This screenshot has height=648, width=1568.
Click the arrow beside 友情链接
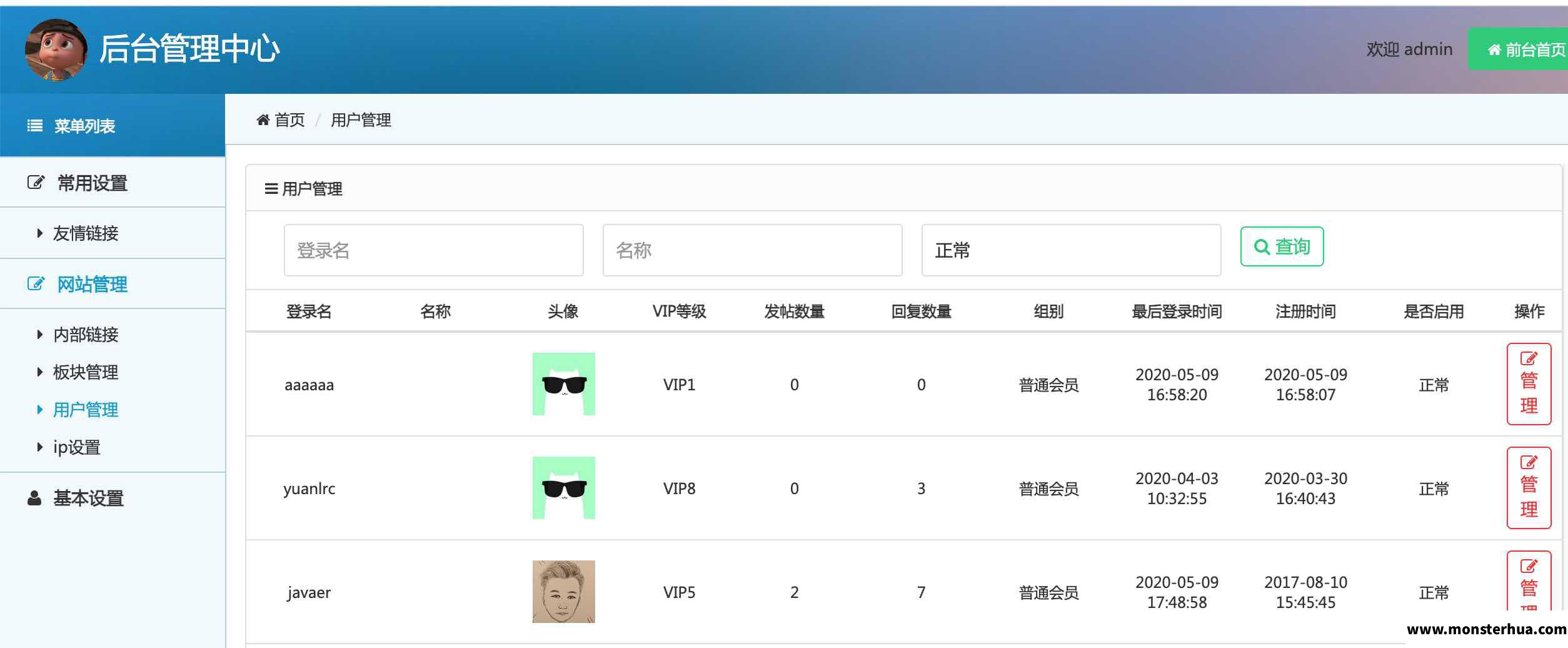tap(39, 233)
